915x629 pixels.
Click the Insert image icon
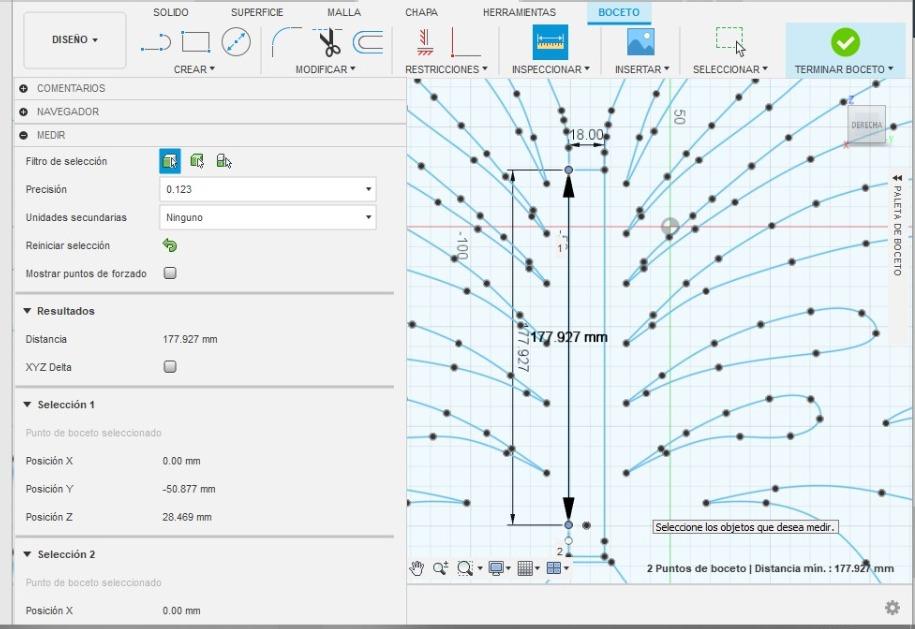pyautogui.click(x=640, y=42)
